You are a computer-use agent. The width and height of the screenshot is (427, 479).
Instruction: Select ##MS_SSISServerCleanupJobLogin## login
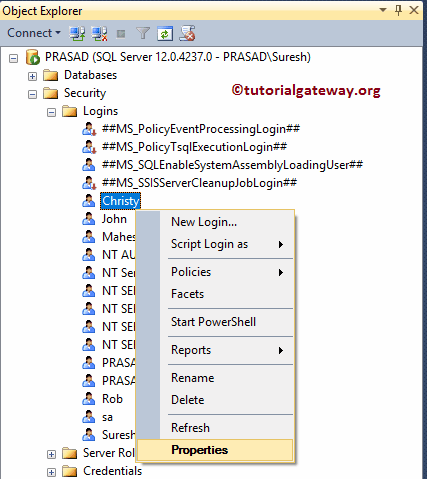199,183
